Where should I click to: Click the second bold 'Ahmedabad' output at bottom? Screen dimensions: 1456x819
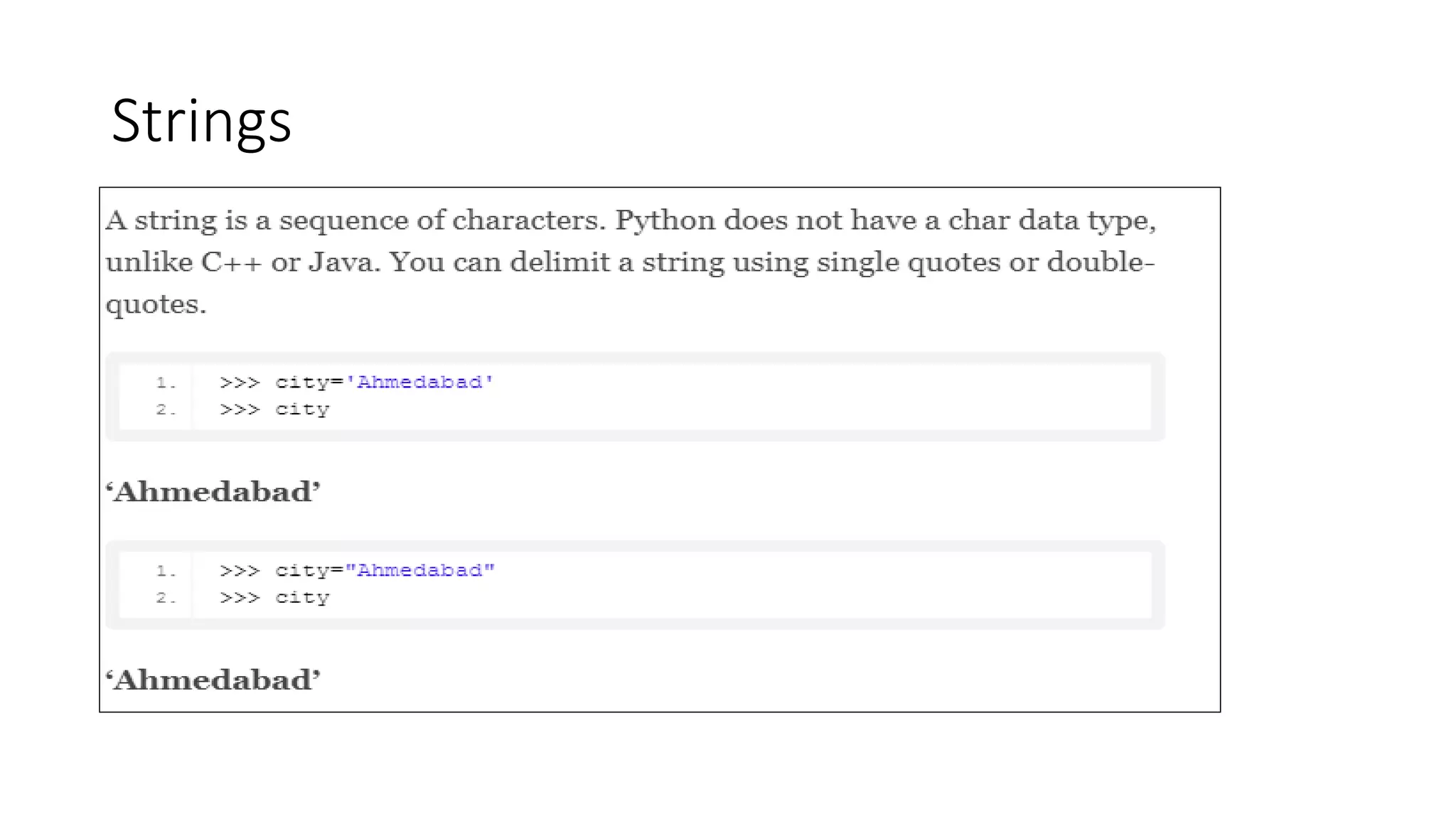213,680
